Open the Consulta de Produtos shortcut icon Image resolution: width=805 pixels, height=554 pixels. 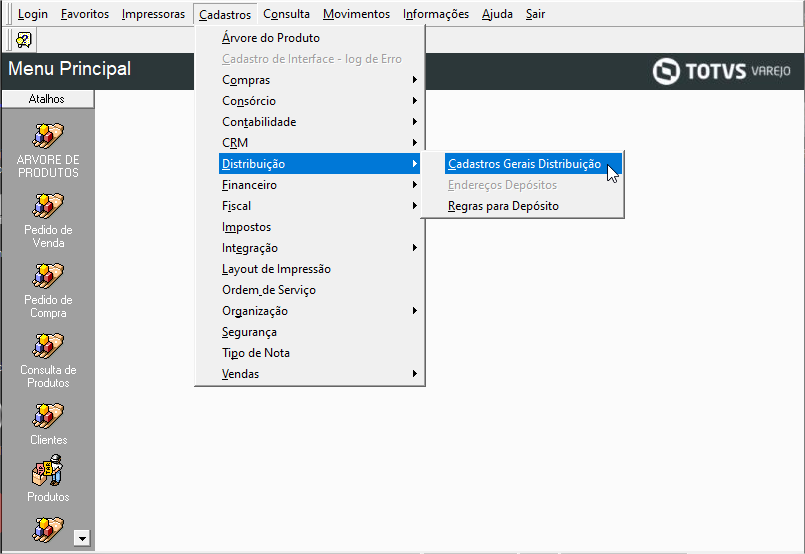48,346
